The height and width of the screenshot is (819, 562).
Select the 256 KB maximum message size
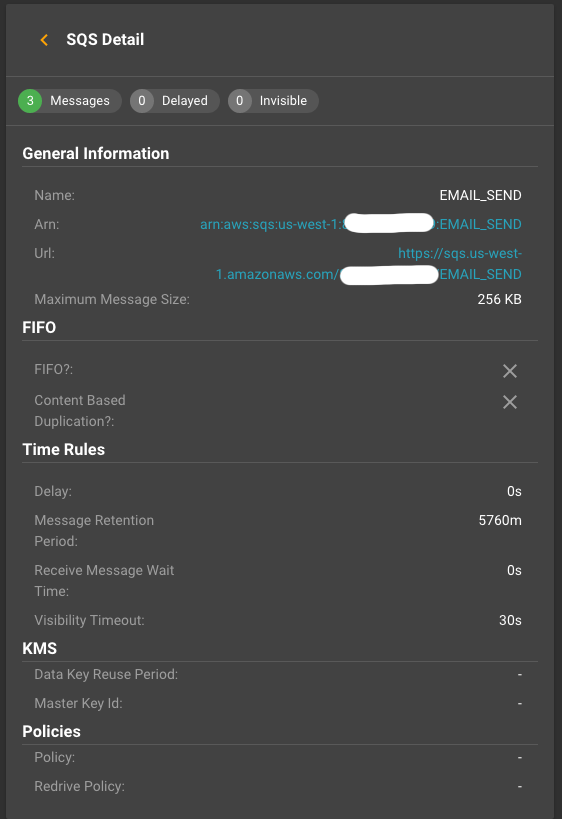tap(499, 299)
